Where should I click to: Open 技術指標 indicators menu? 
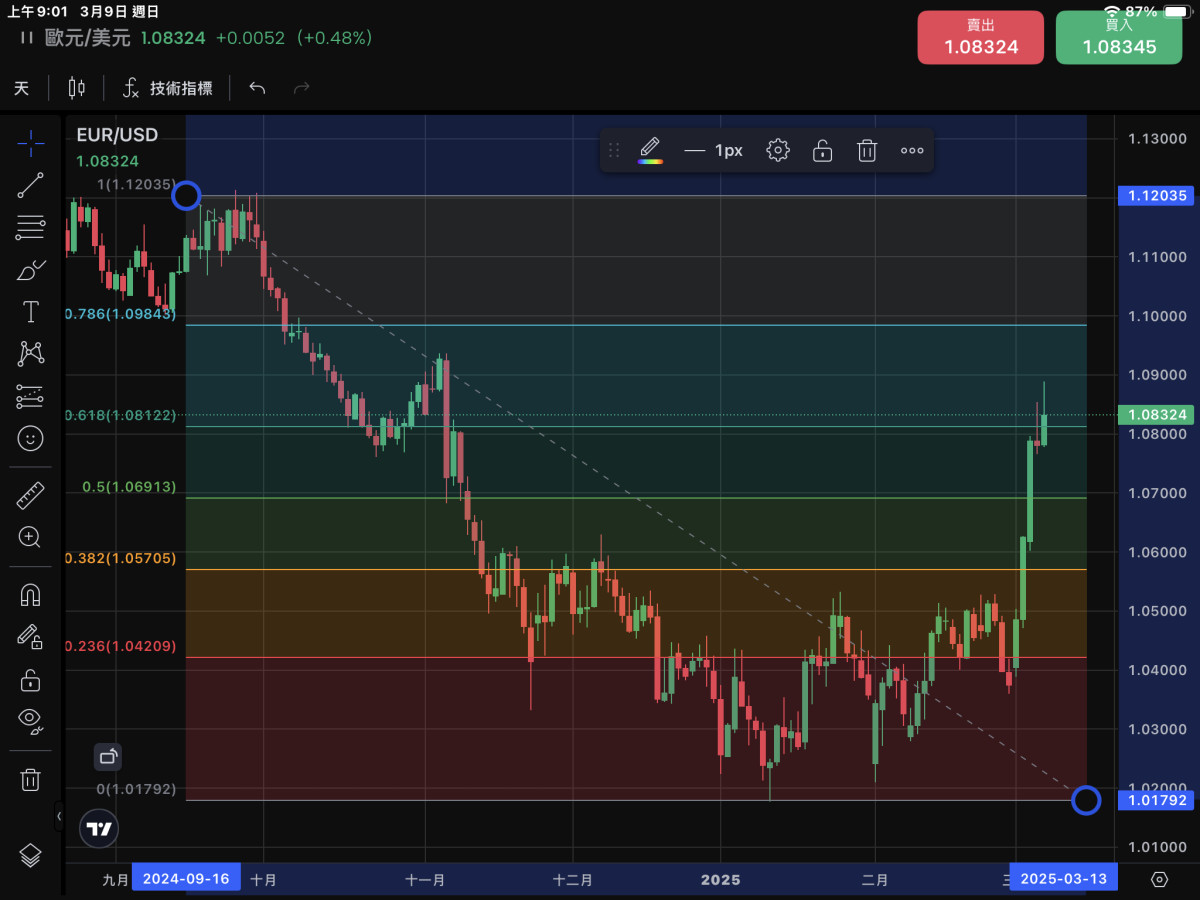(168, 88)
